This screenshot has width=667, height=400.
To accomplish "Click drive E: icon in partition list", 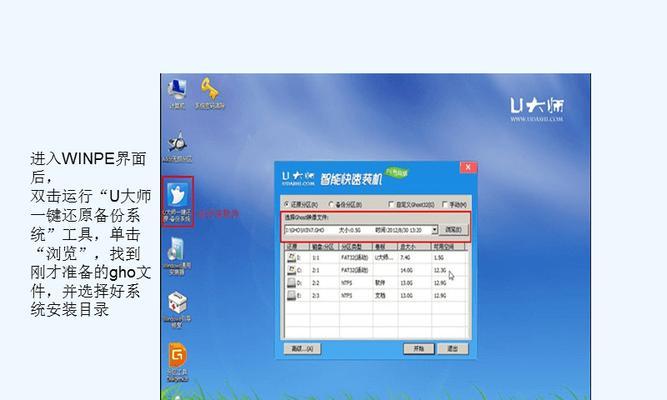I will 291,295.
